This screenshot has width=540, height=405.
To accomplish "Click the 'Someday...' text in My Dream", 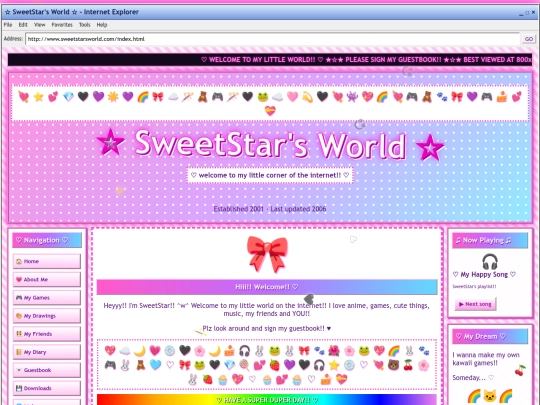I will pos(469,378).
